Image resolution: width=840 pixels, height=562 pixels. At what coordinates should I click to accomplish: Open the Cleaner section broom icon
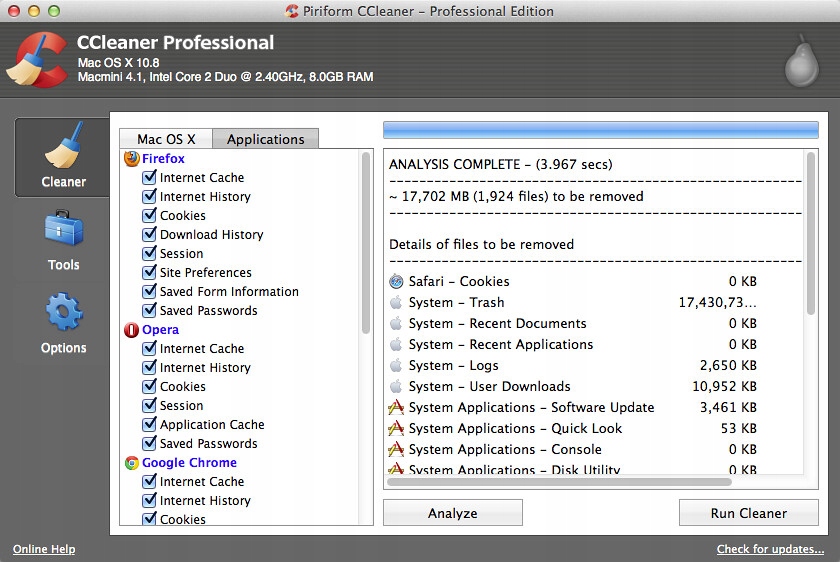(x=63, y=148)
